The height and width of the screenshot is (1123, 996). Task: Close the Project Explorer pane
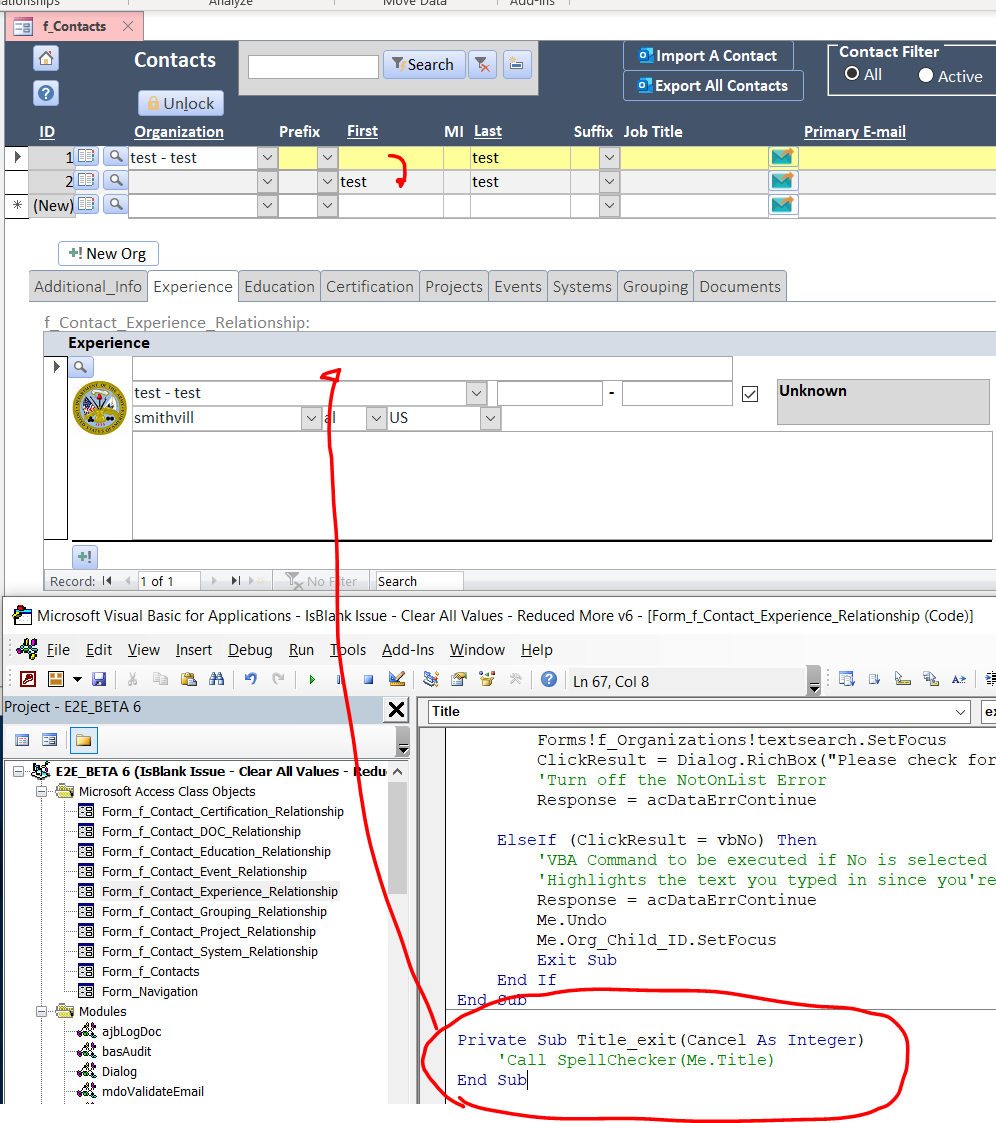(x=396, y=710)
